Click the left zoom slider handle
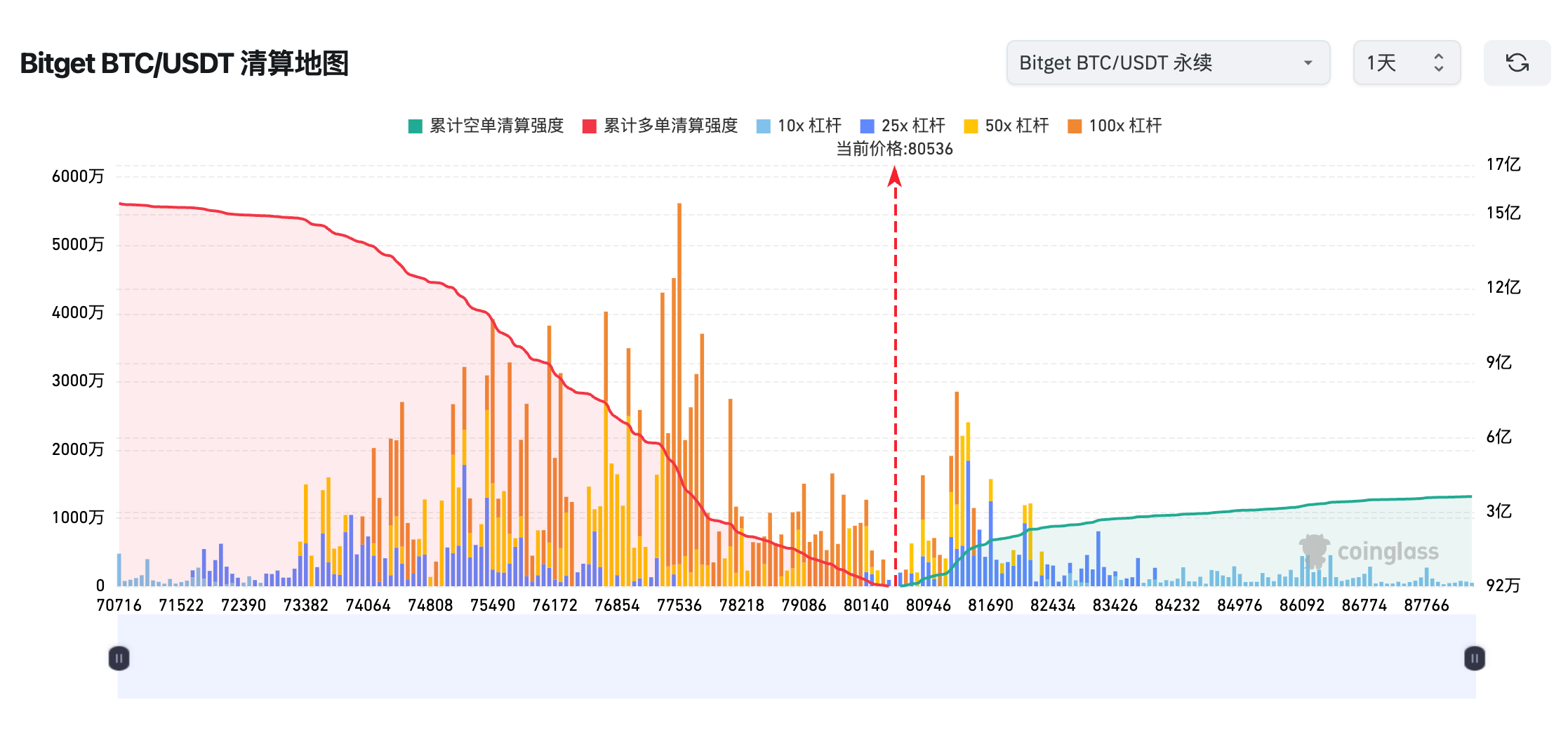The height and width of the screenshot is (740, 1568). pos(119,659)
